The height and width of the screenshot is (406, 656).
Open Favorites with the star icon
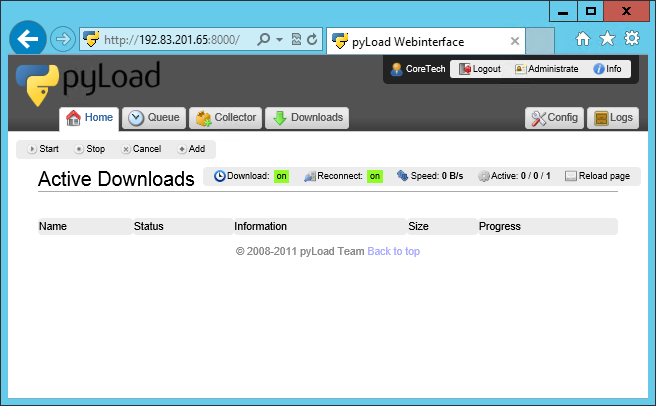607,39
